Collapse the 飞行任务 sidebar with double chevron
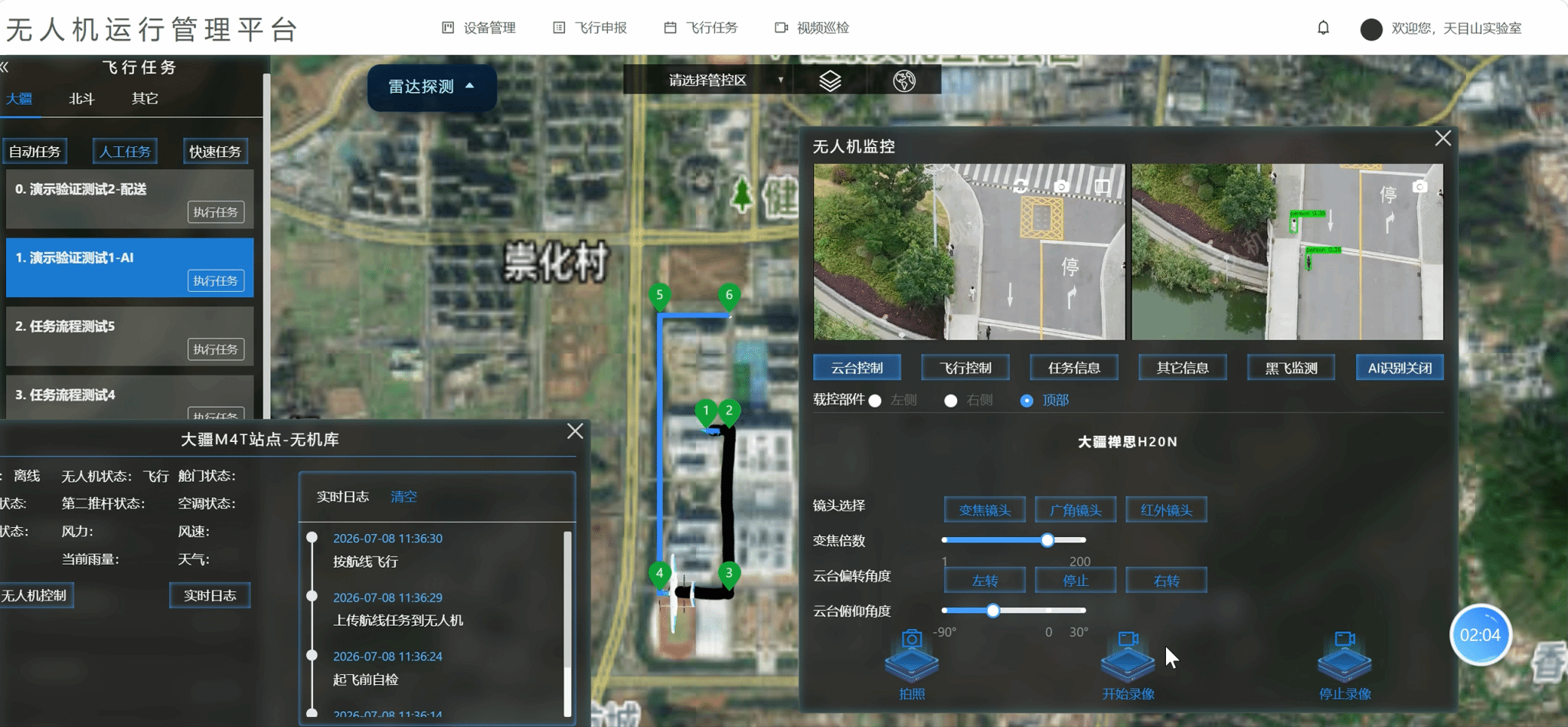The height and width of the screenshot is (727, 1568). pyautogui.click(x=5, y=67)
